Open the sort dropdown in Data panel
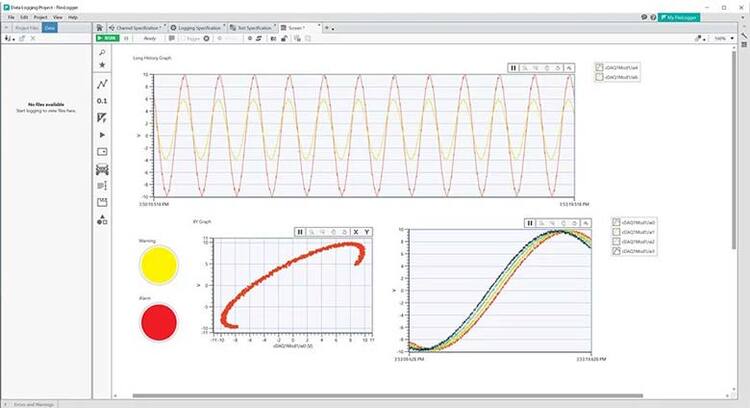 [10, 38]
